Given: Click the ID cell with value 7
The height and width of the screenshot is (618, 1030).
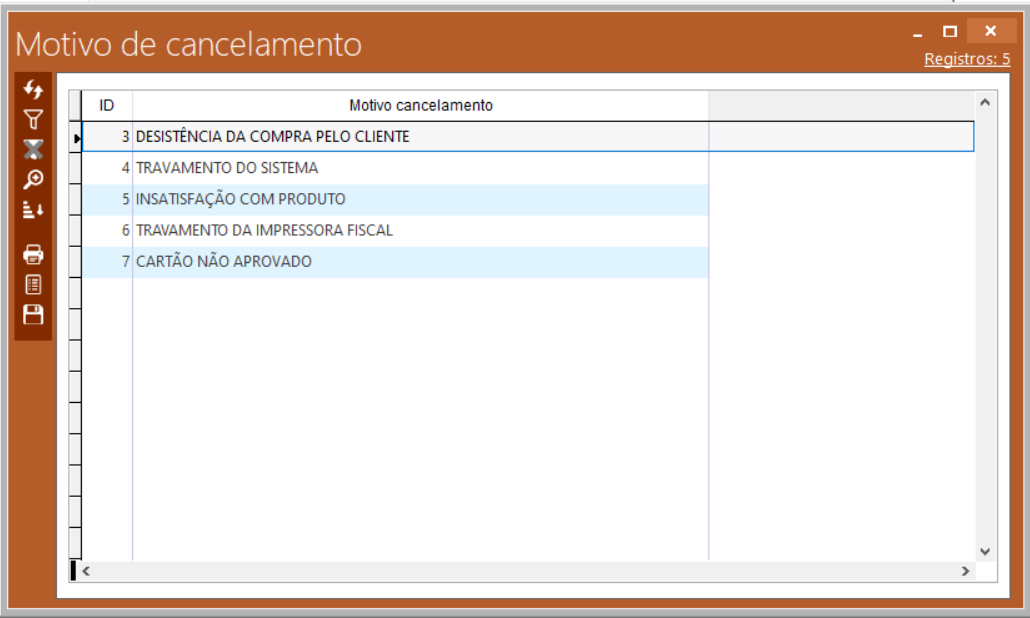Looking at the screenshot, I should click(x=107, y=261).
